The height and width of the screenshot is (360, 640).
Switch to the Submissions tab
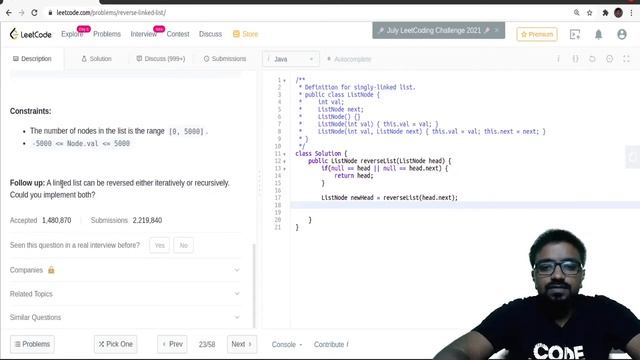click(225, 59)
